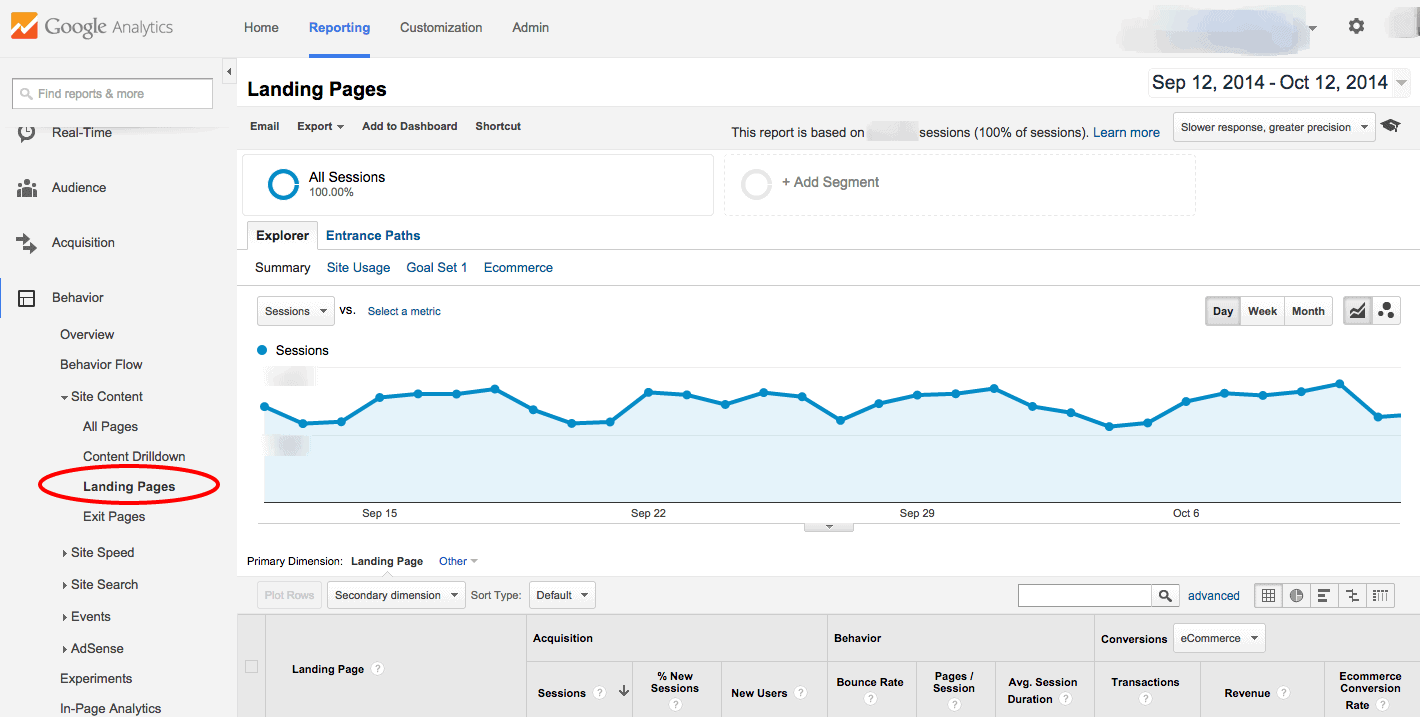Switch report display to motion chart
Screen dimensions: 1420x717
tap(1386, 310)
